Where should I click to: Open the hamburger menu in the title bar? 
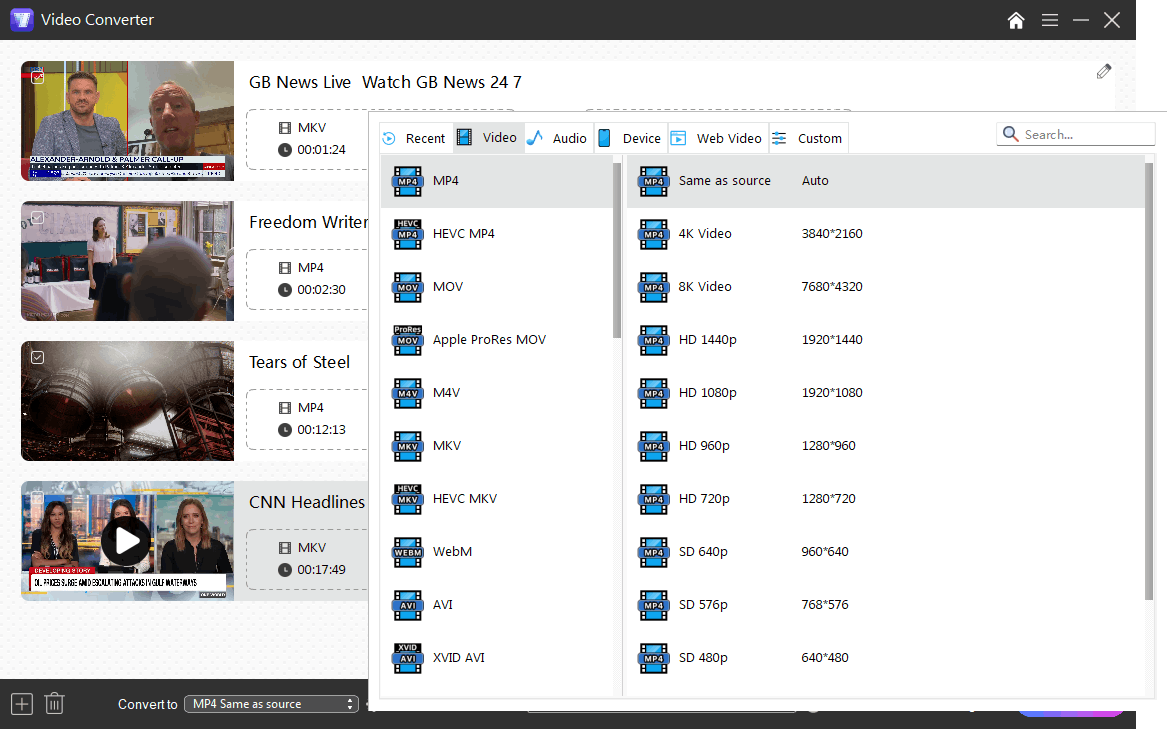(1049, 20)
